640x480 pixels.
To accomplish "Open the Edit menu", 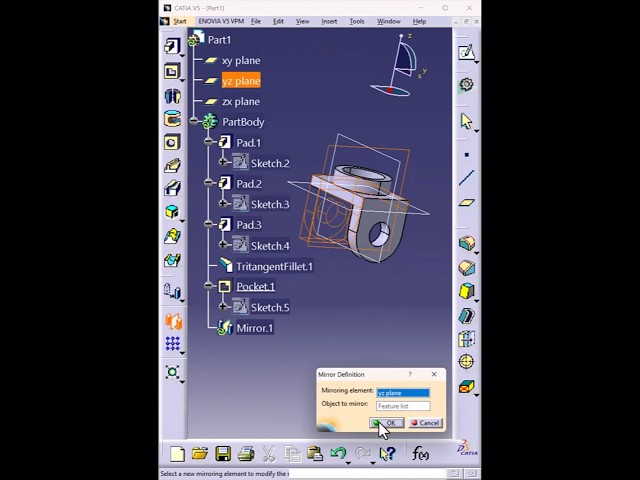I will pyautogui.click(x=278, y=21).
